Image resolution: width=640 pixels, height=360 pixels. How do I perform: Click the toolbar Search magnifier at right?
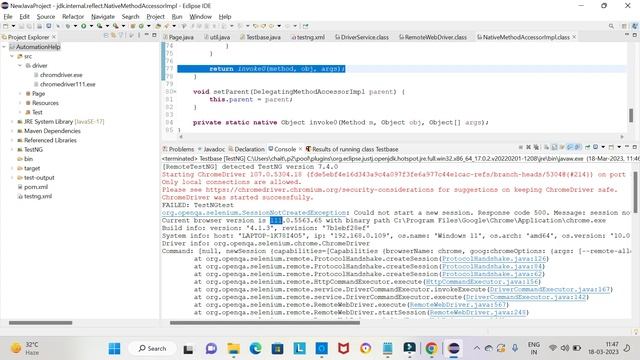tap(611, 26)
